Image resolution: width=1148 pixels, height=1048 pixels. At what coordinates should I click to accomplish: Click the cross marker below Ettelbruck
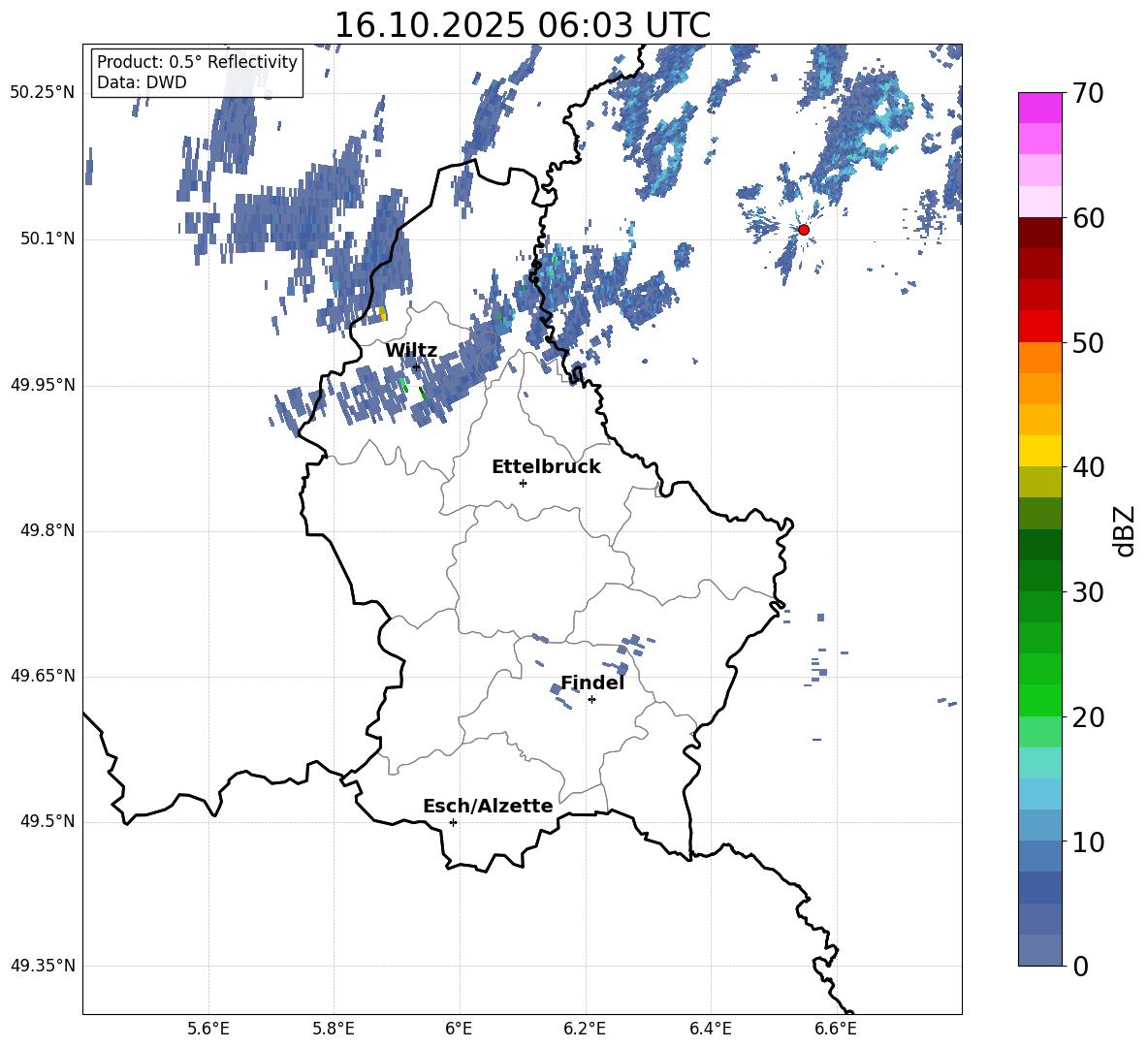(x=523, y=483)
